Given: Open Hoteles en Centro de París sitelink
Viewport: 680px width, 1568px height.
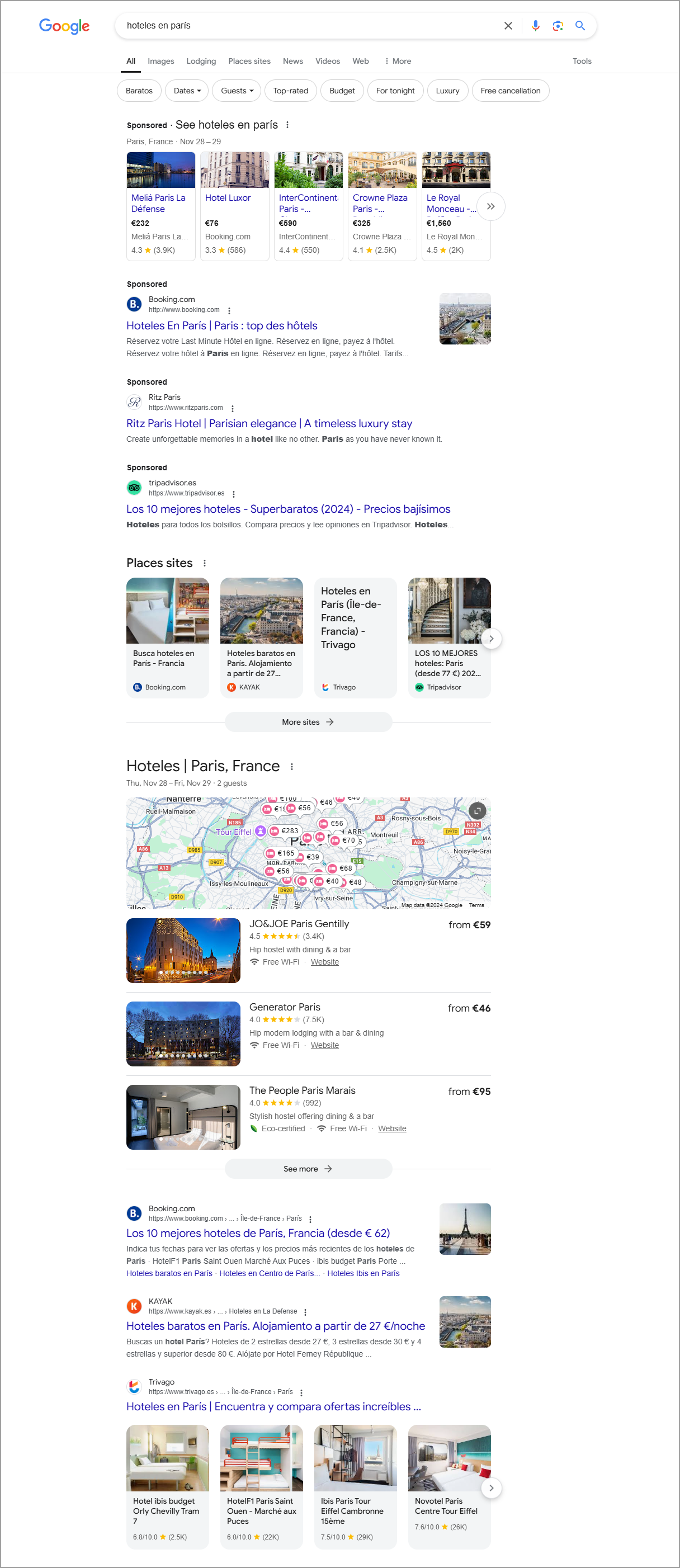Looking at the screenshot, I should pos(269,1273).
